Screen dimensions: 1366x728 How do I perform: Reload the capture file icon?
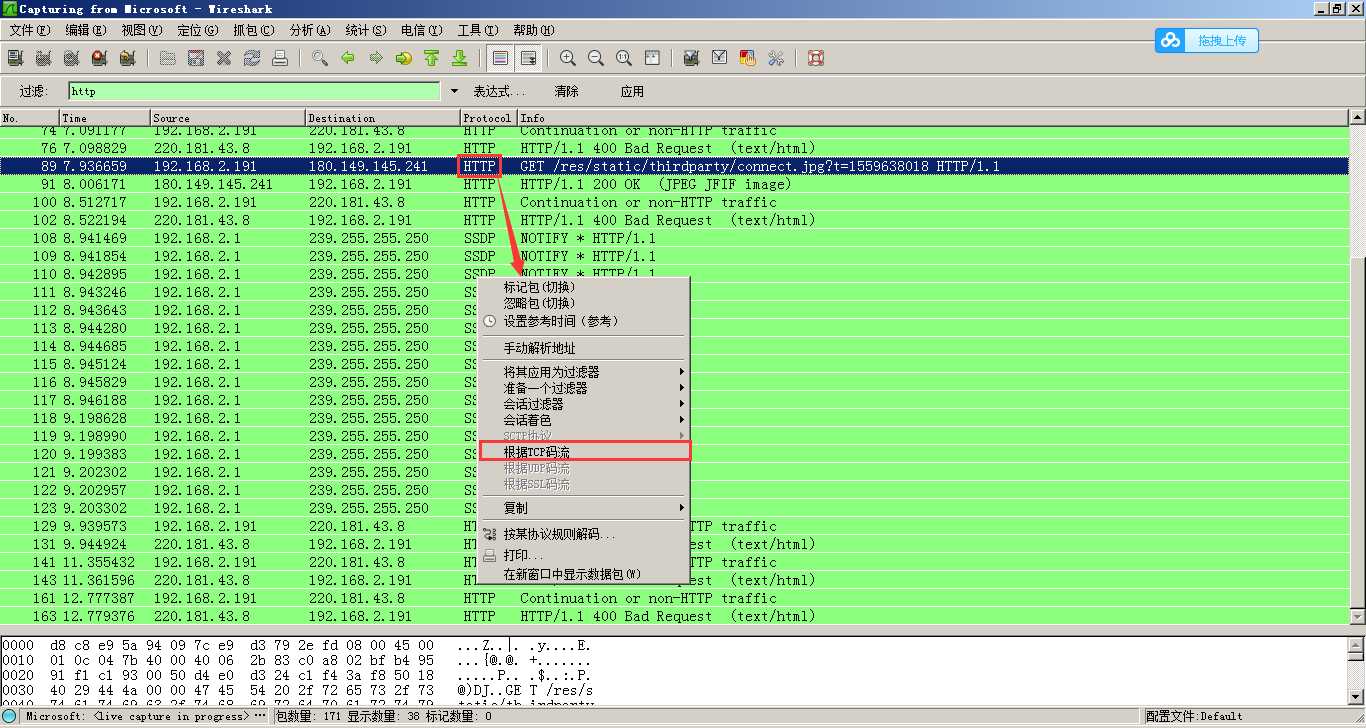point(252,58)
